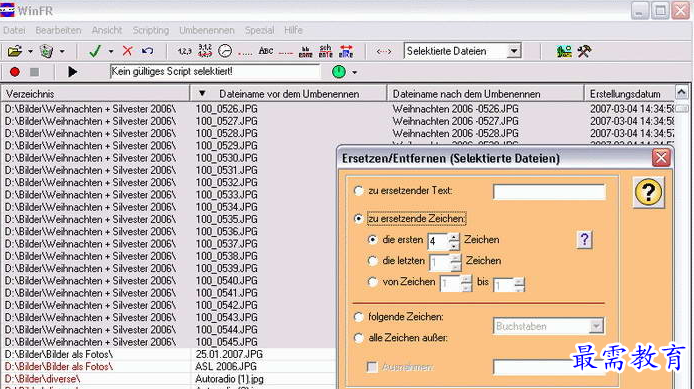Open dropdown arrow beside green checkmark
This screenshot has height=389, width=694.
pyautogui.click(x=111, y=52)
